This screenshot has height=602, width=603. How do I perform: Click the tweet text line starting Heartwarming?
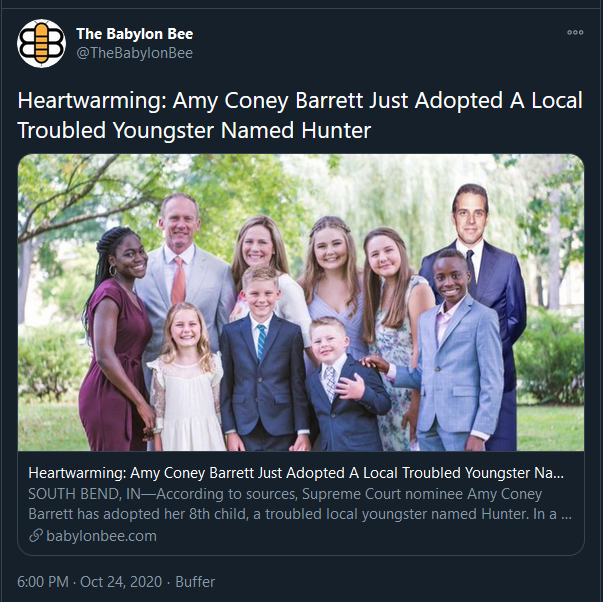click(300, 100)
